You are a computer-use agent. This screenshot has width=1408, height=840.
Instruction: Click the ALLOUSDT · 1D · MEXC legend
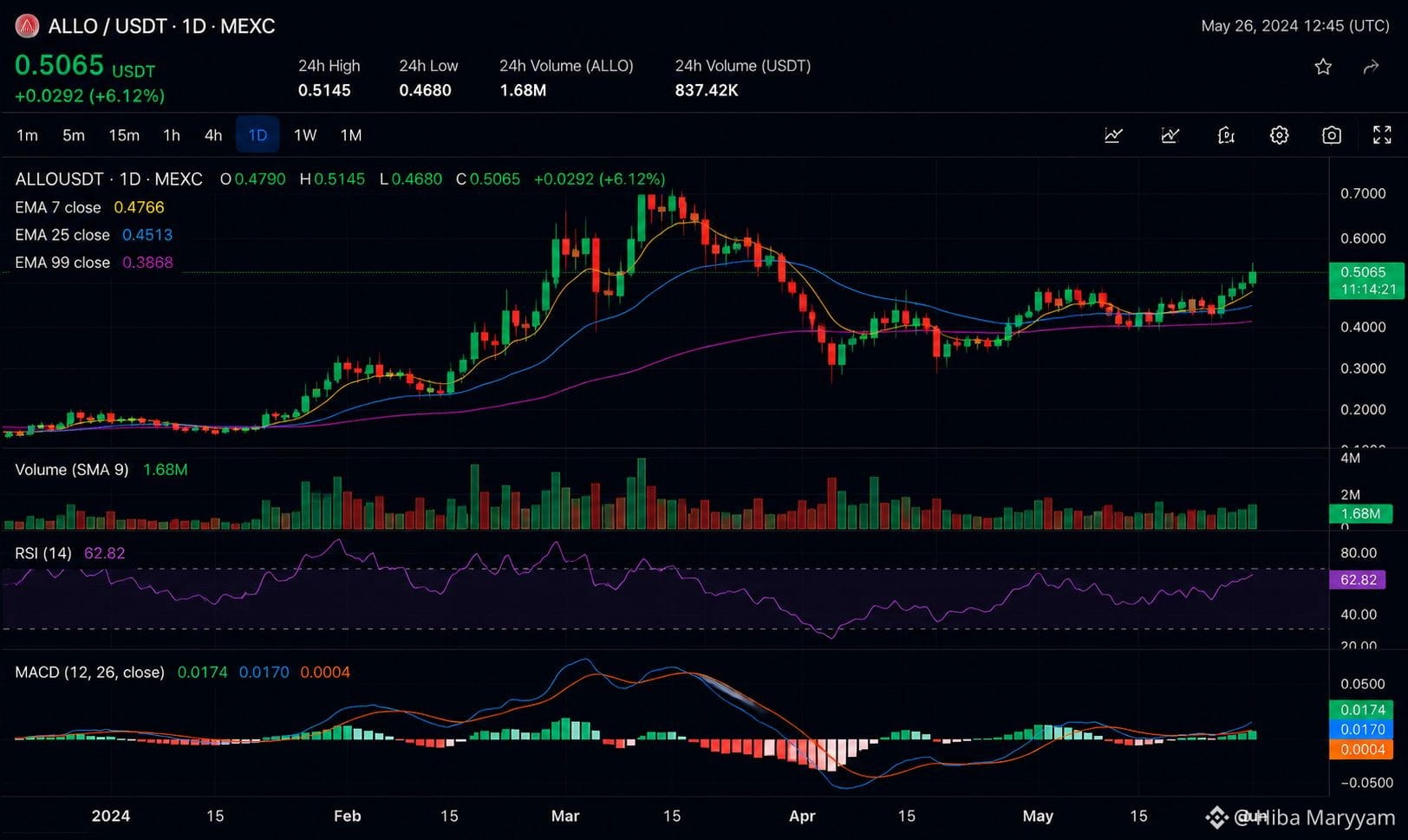[108, 179]
